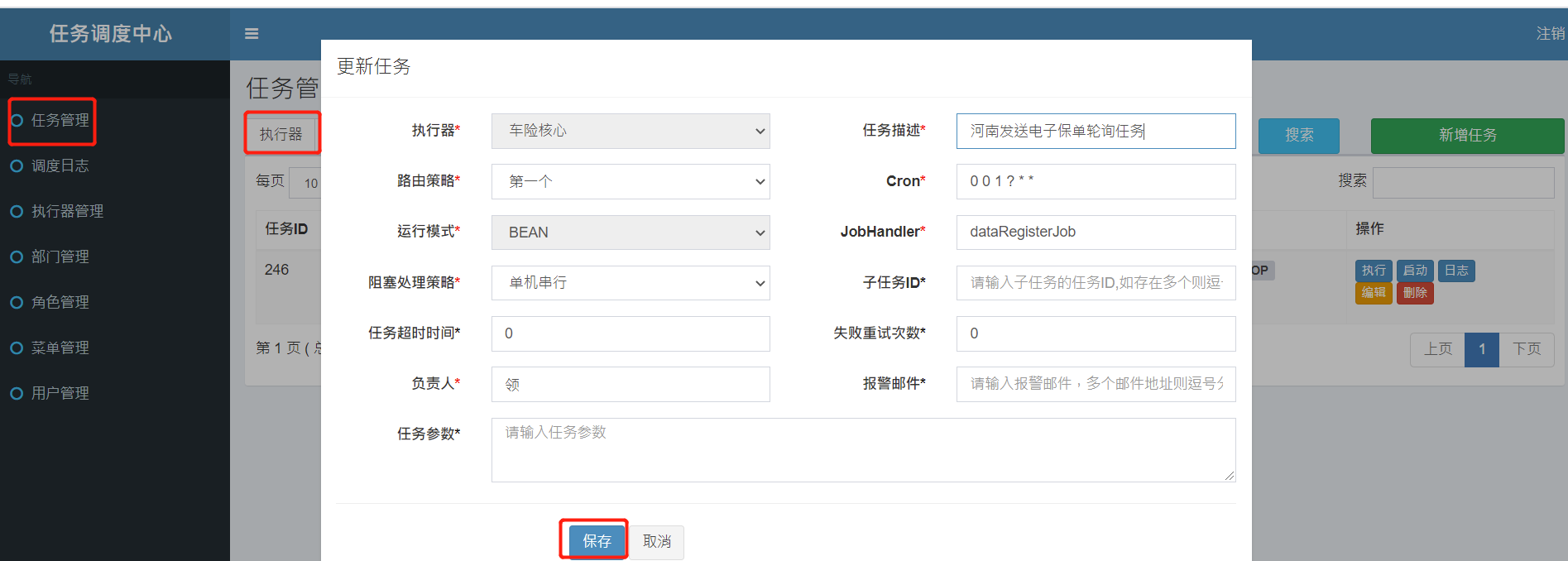
Task: Click circle icon beside 部门管理
Action: (17, 257)
